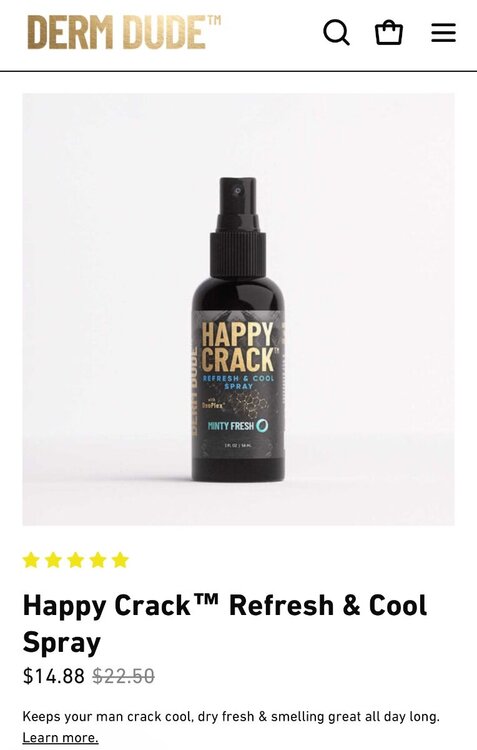The width and height of the screenshot is (477, 750).
Task: Click the DeoPlex emblem on the label
Action: pos(211,403)
